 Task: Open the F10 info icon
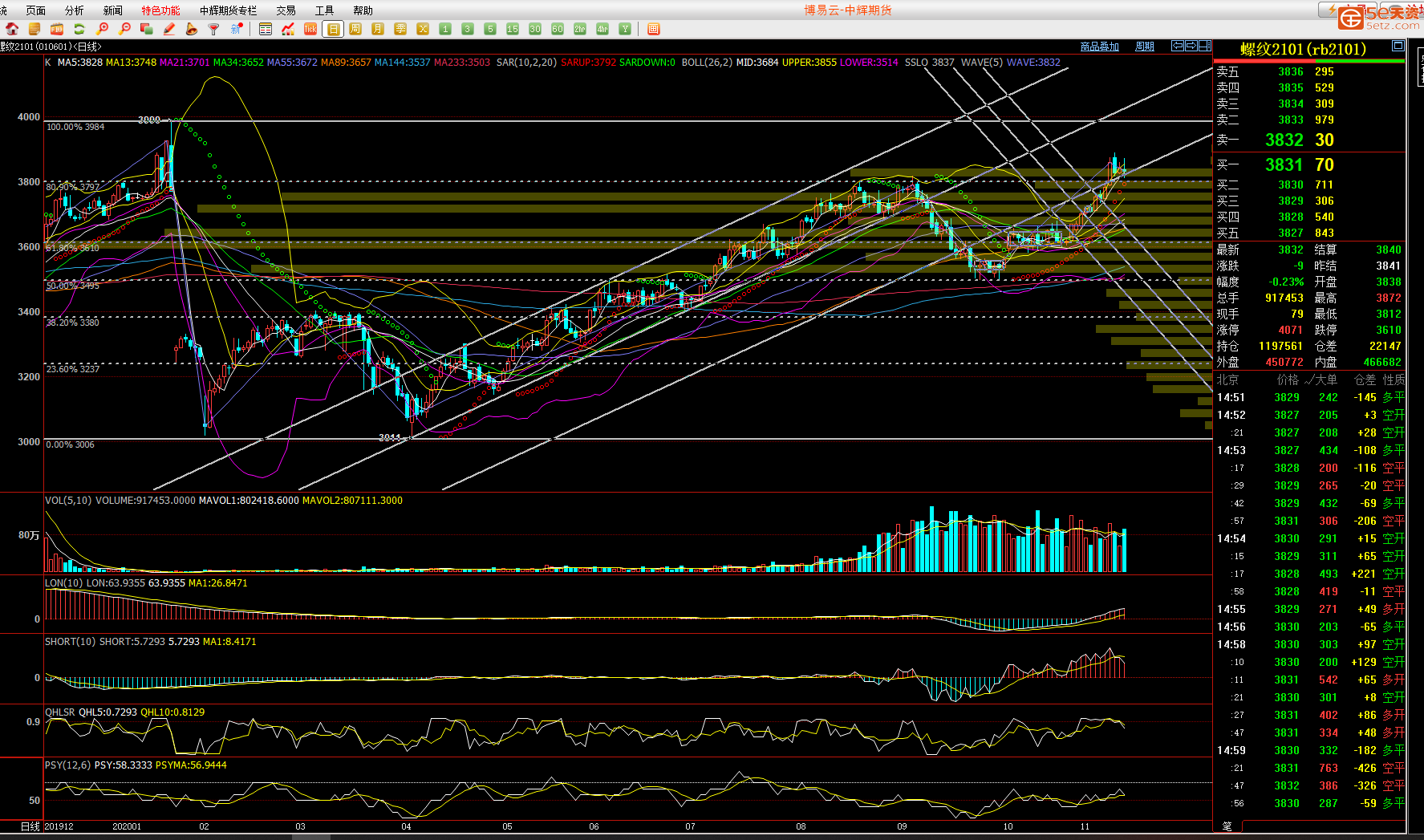click(57, 29)
